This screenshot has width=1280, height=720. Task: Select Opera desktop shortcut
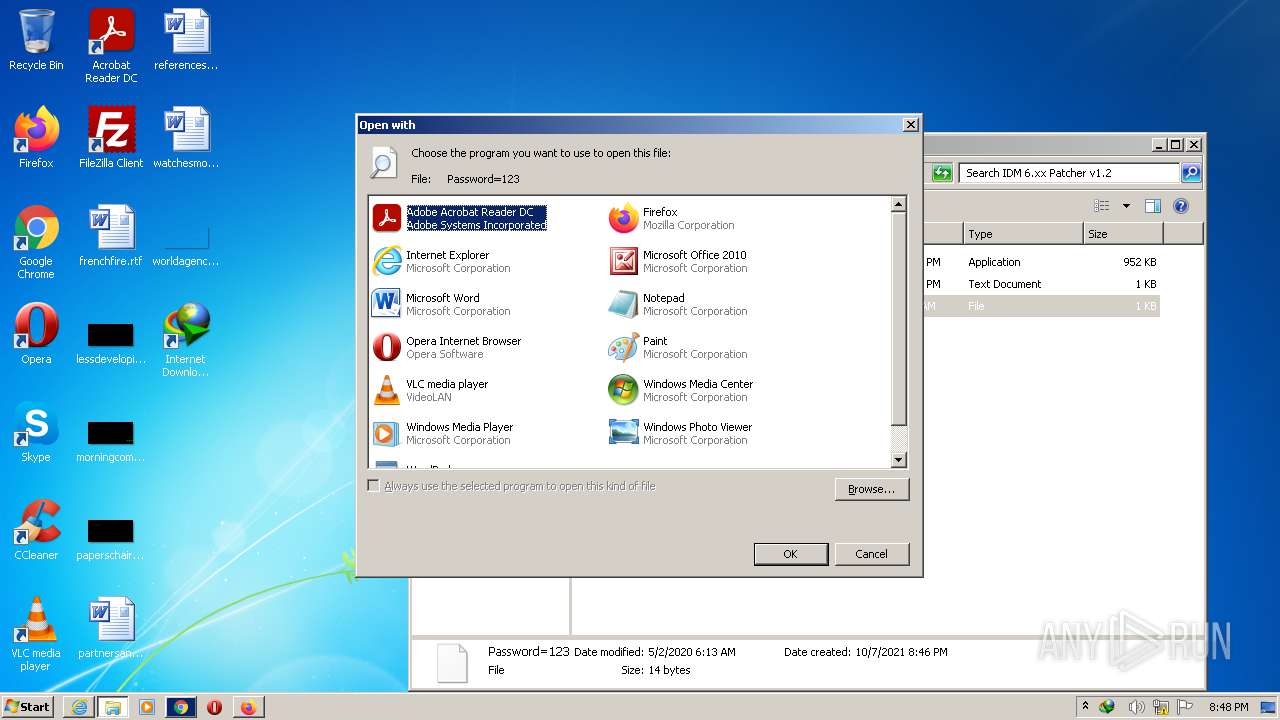[36, 334]
